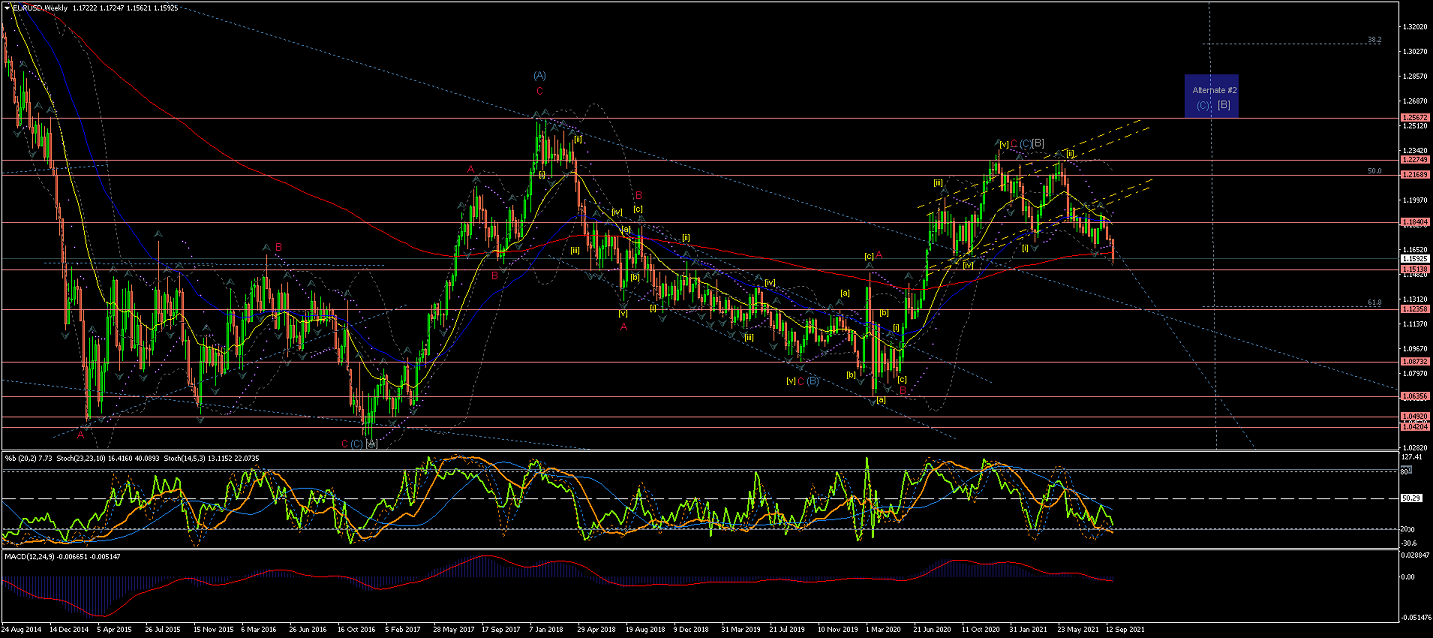This screenshot has width=1433, height=638.
Task: Click the 16 Oct 2016 date marker
Action: pos(356,631)
